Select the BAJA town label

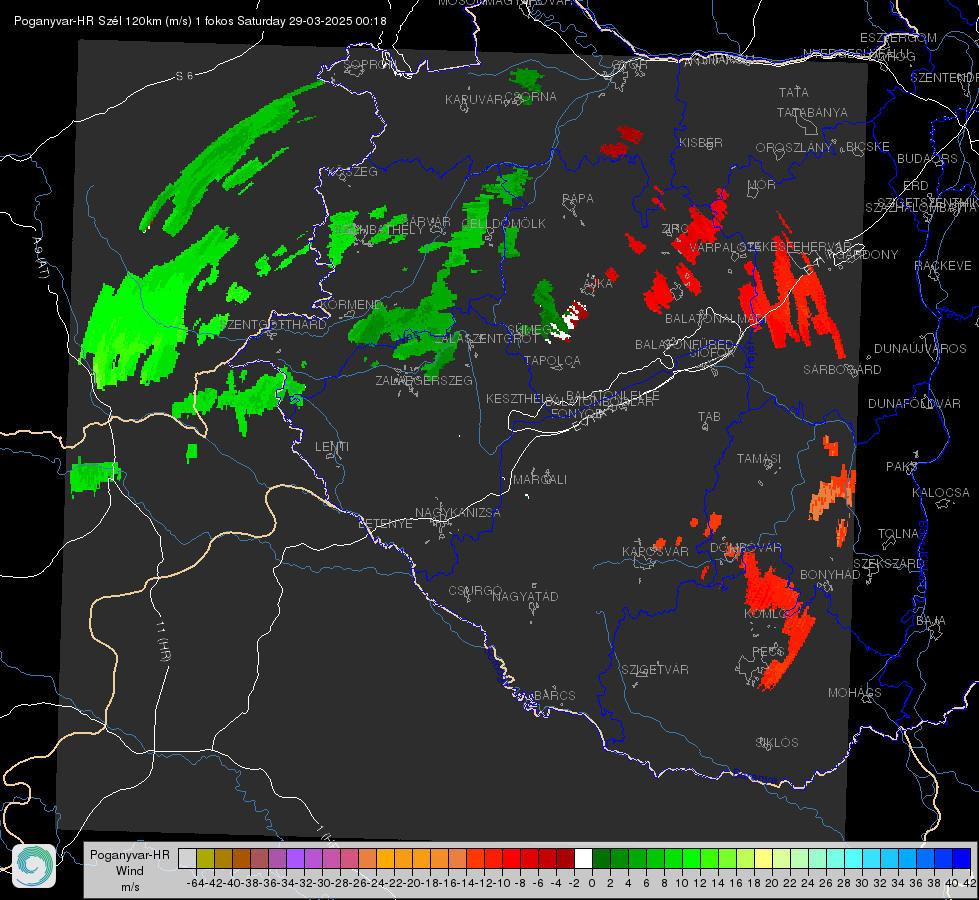[x=931, y=621]
